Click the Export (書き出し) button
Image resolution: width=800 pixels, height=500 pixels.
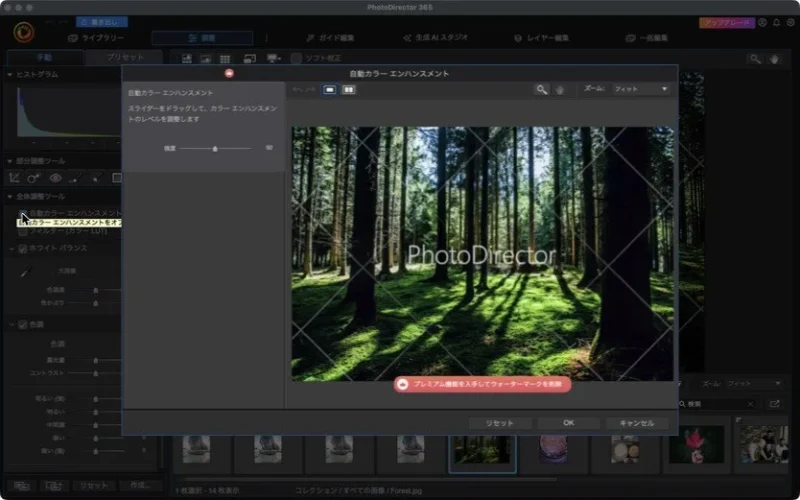click(102, 22)
